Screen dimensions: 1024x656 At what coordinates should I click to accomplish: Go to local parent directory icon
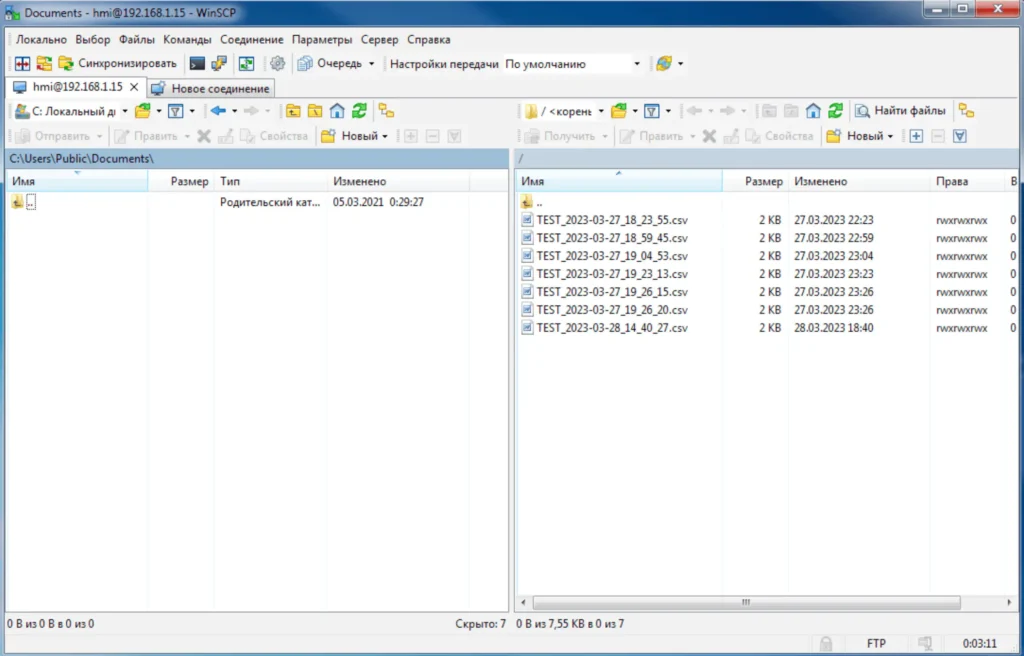coord(293,111)
